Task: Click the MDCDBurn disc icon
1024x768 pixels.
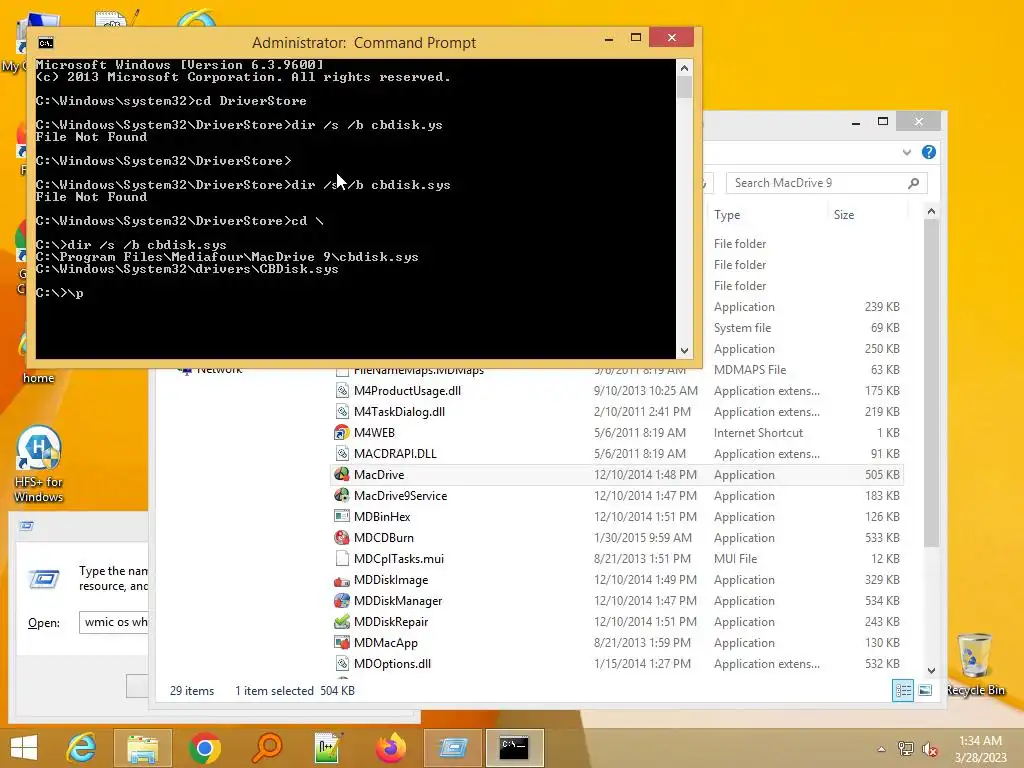Action: [x=342, y=537]
